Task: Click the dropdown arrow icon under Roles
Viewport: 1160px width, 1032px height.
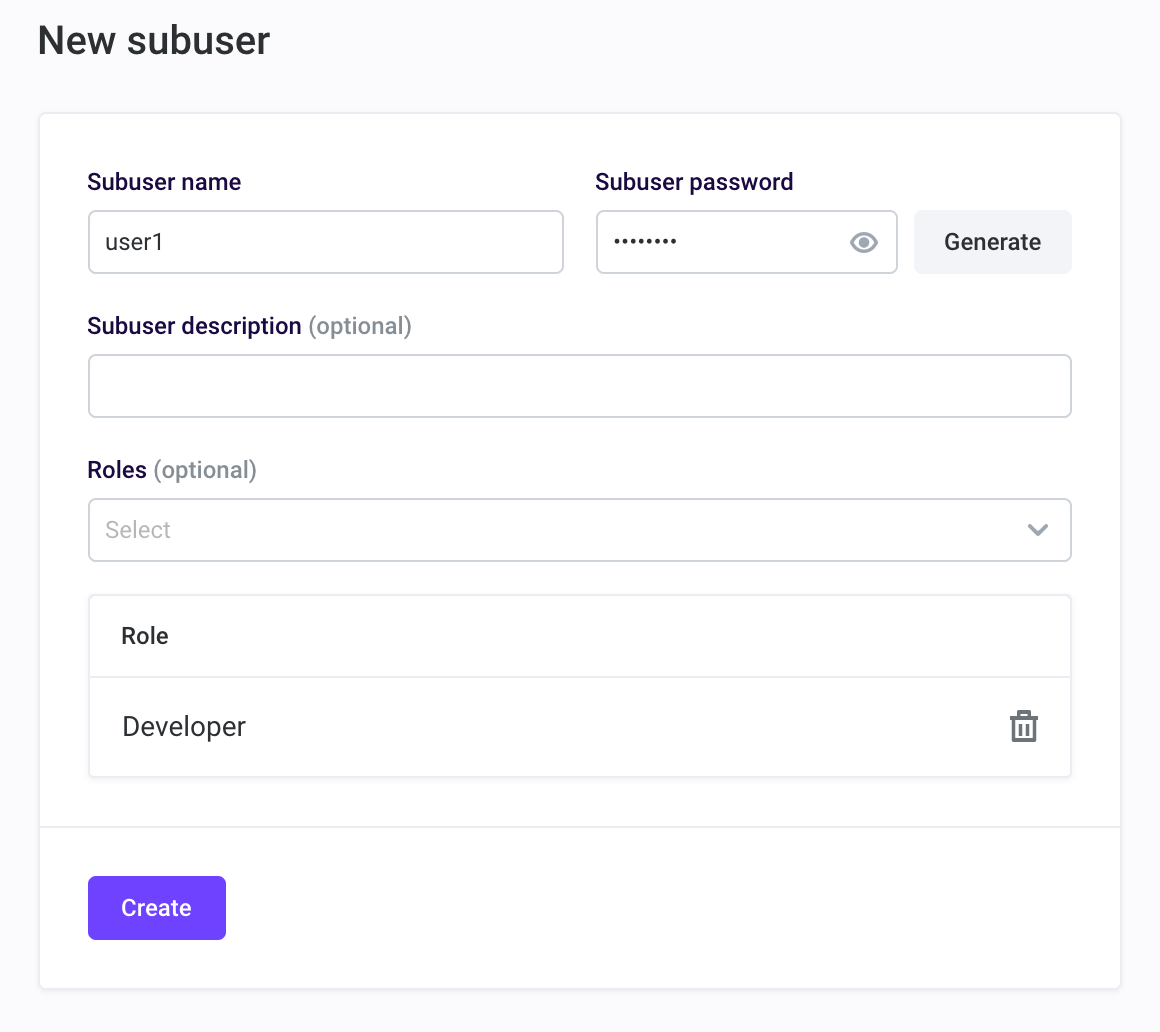Action: [x=1037, y=530]
